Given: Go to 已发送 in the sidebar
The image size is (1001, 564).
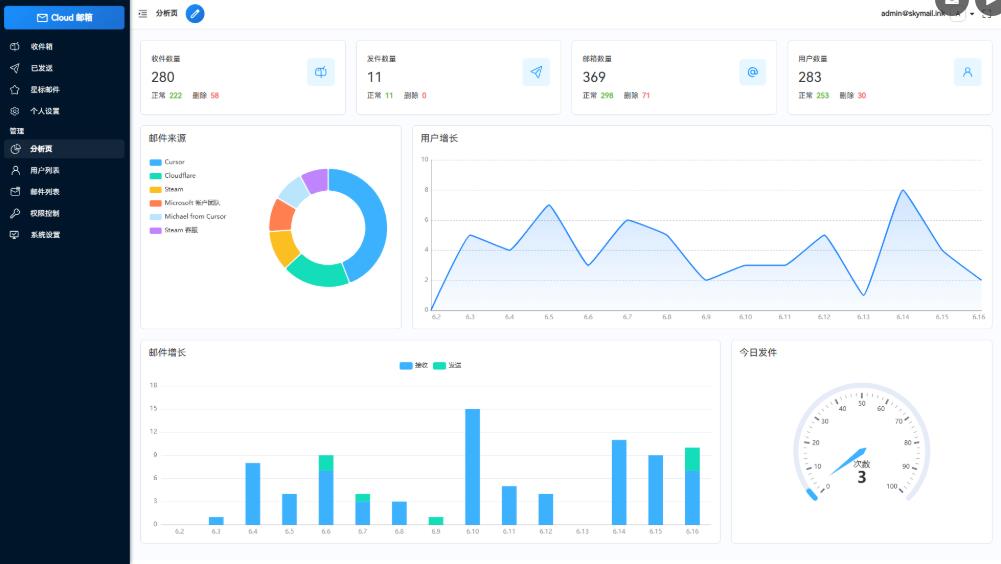Looking at the screenshot, I should click(41, 68).
